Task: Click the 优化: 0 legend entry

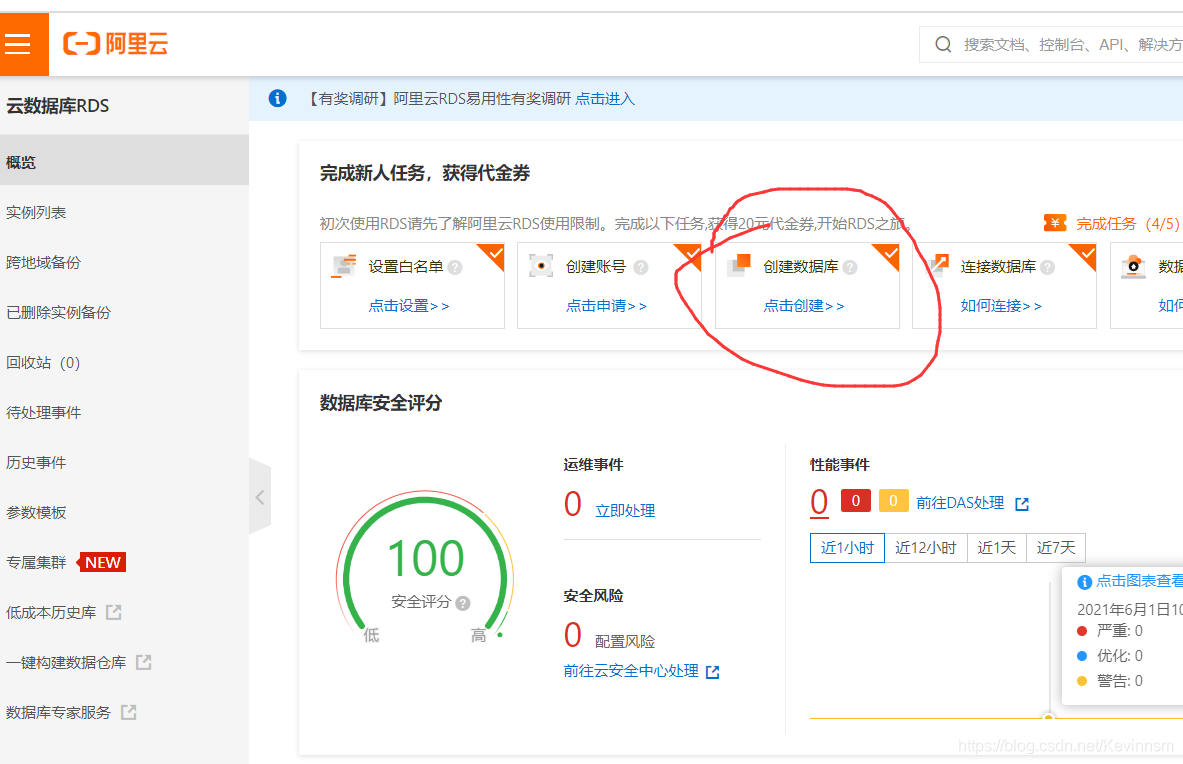Action: 1110,655
